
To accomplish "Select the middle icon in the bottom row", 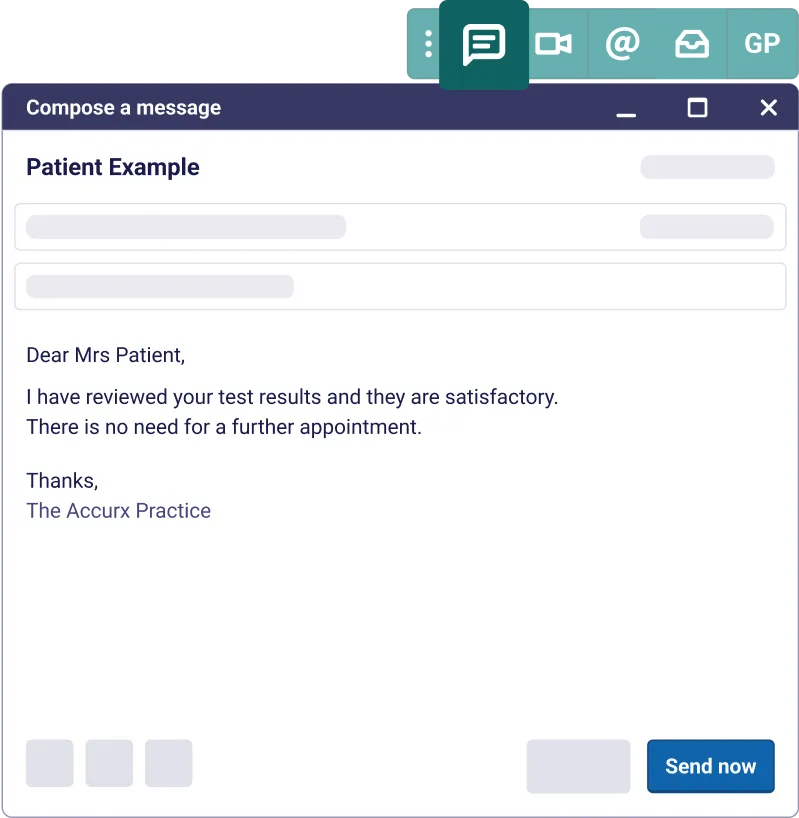I will [x=109, y=763].
